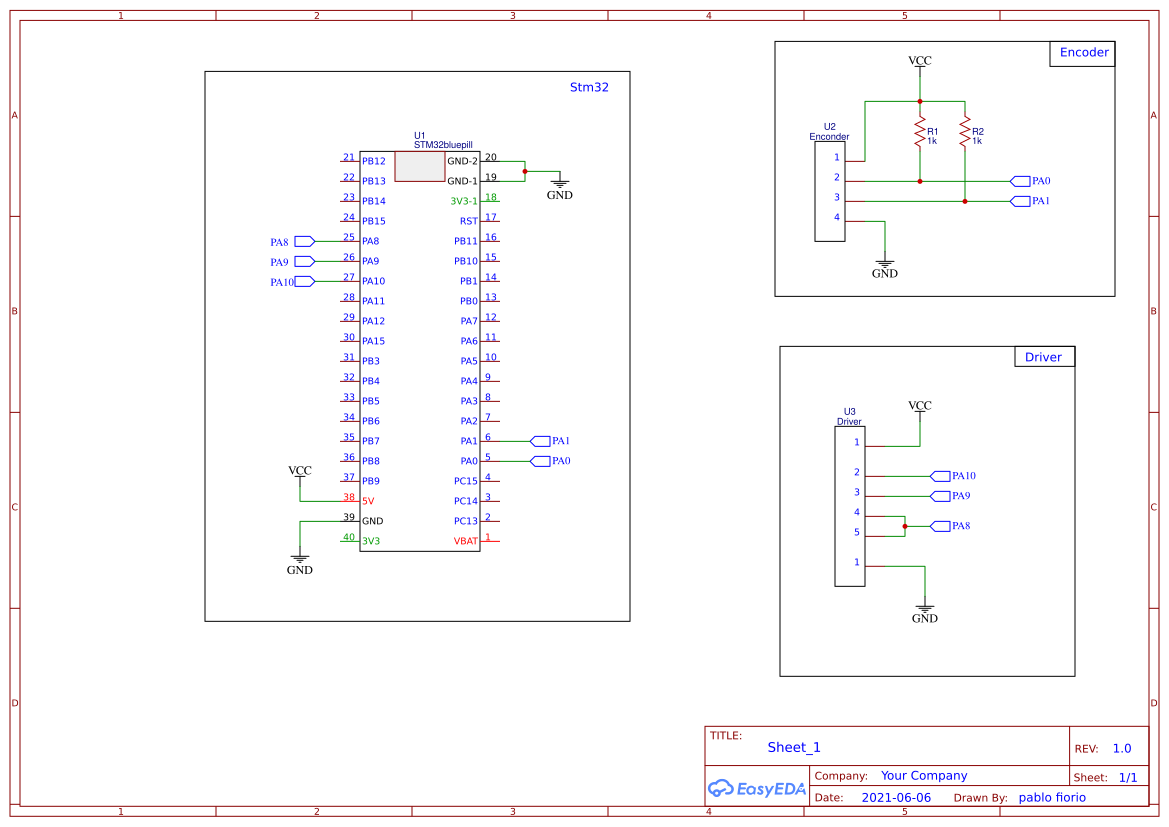Click the Sheet_1 title text
Viewport: 1169px width, 827px height.
tap(794, 747)
